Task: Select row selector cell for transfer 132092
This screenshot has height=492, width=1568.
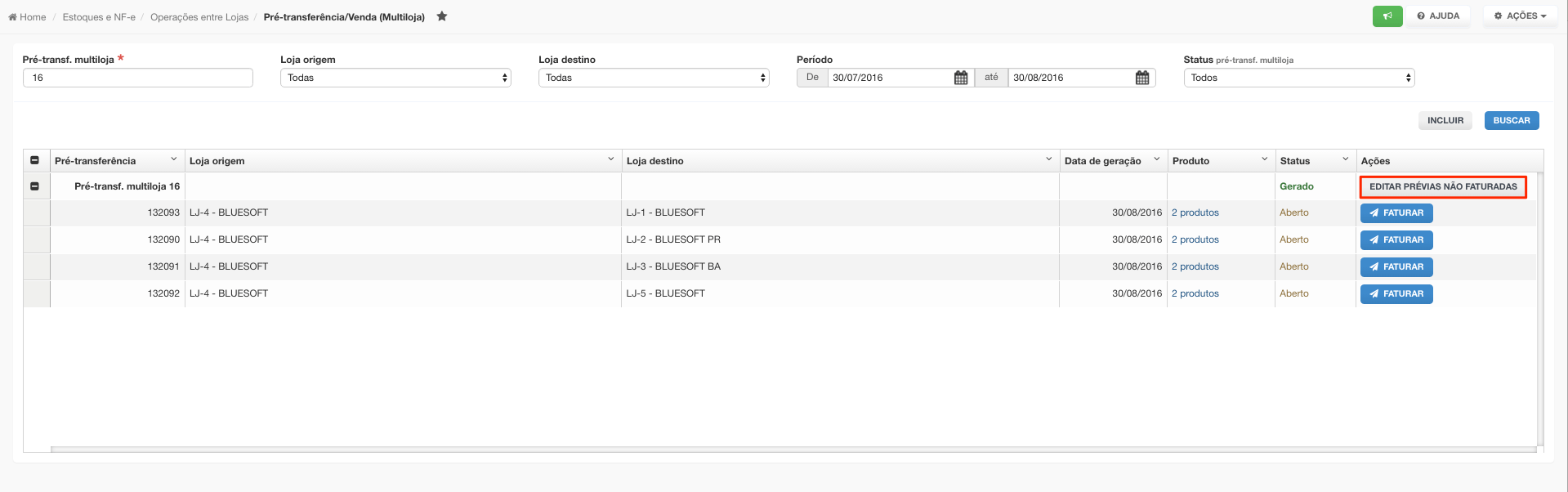Action: (37, 294)
